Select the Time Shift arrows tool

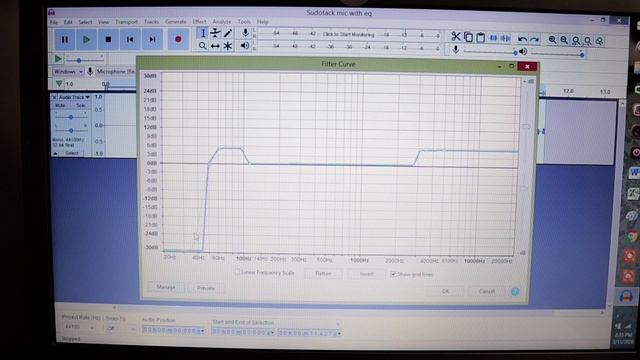tap(215, 46)
